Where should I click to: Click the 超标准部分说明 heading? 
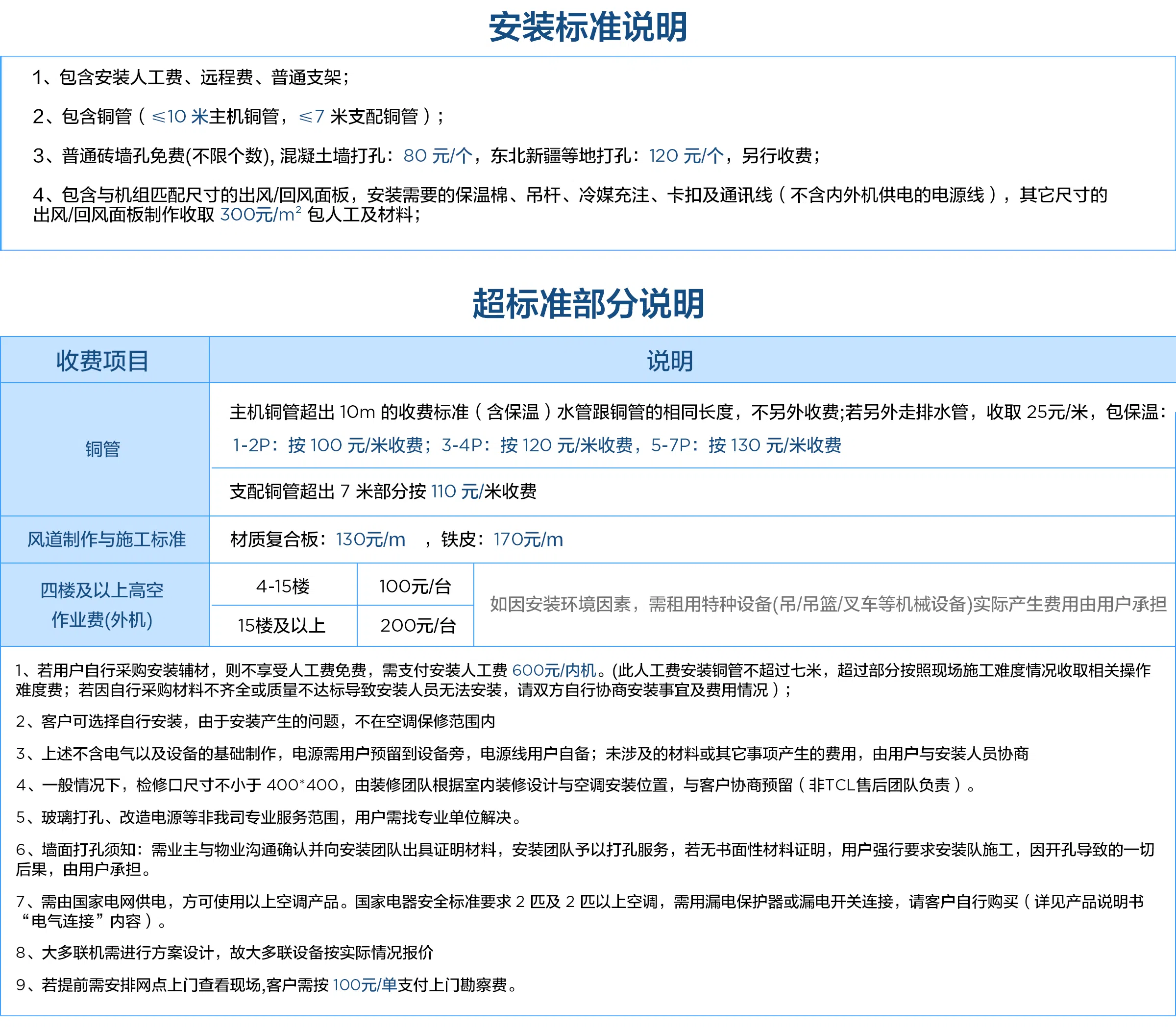point(588,303)
